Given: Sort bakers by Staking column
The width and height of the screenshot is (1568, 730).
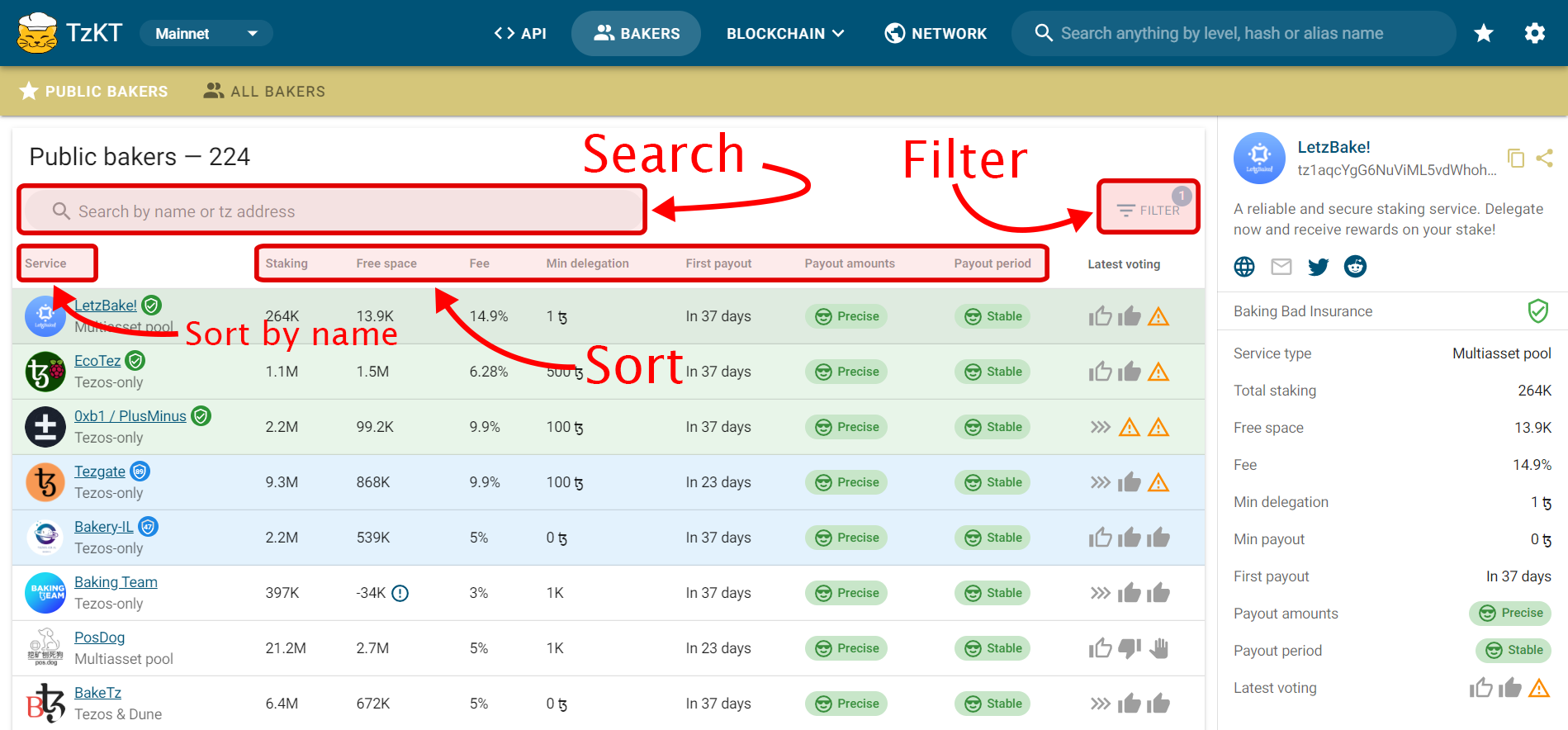Looking at the screenshot, I should tap(287, 263).
